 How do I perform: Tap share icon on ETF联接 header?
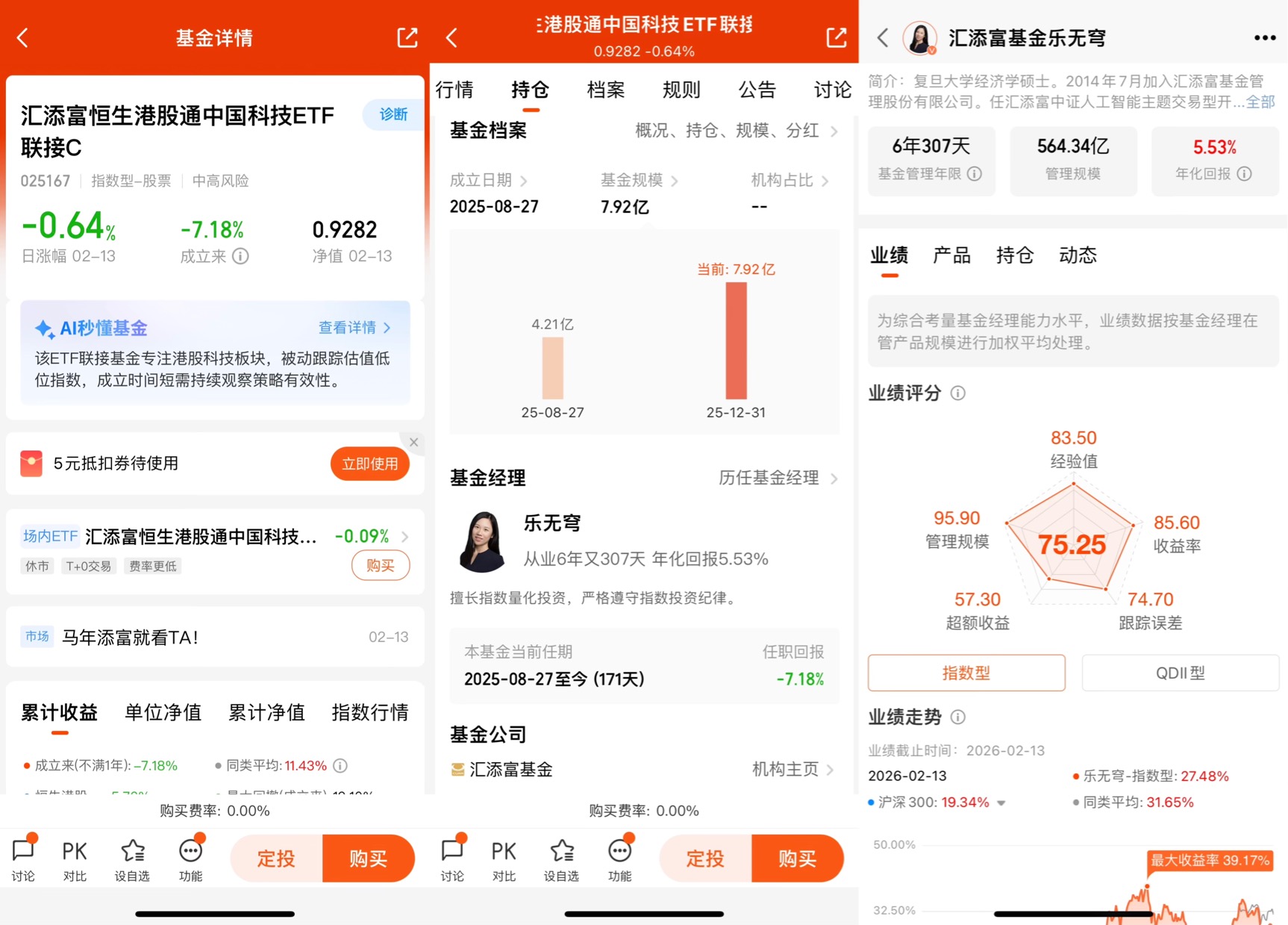pyautogui.click(x=837, y=37)
